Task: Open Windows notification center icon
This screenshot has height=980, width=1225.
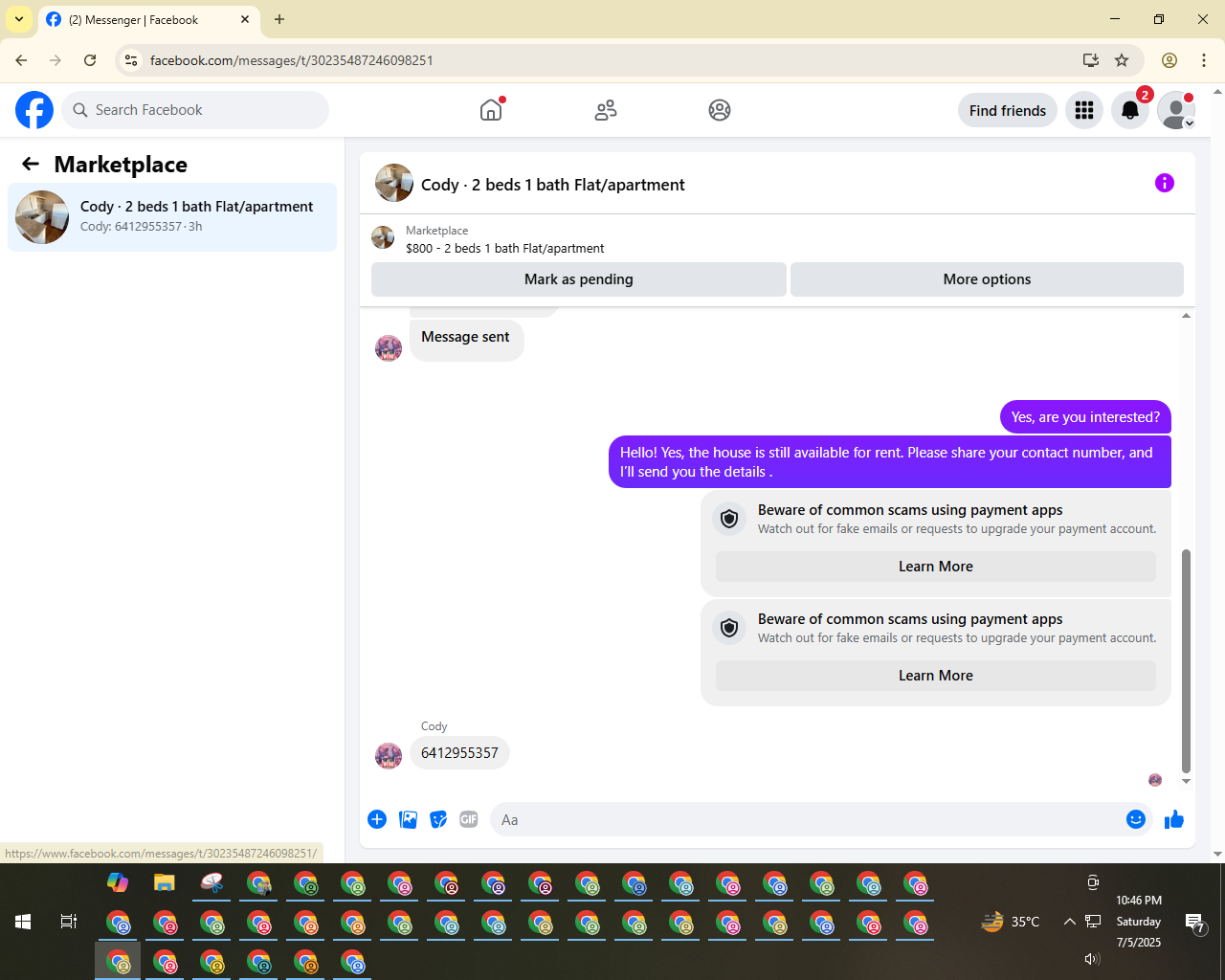Action: pyautogui.click(x=1194, y=923)
